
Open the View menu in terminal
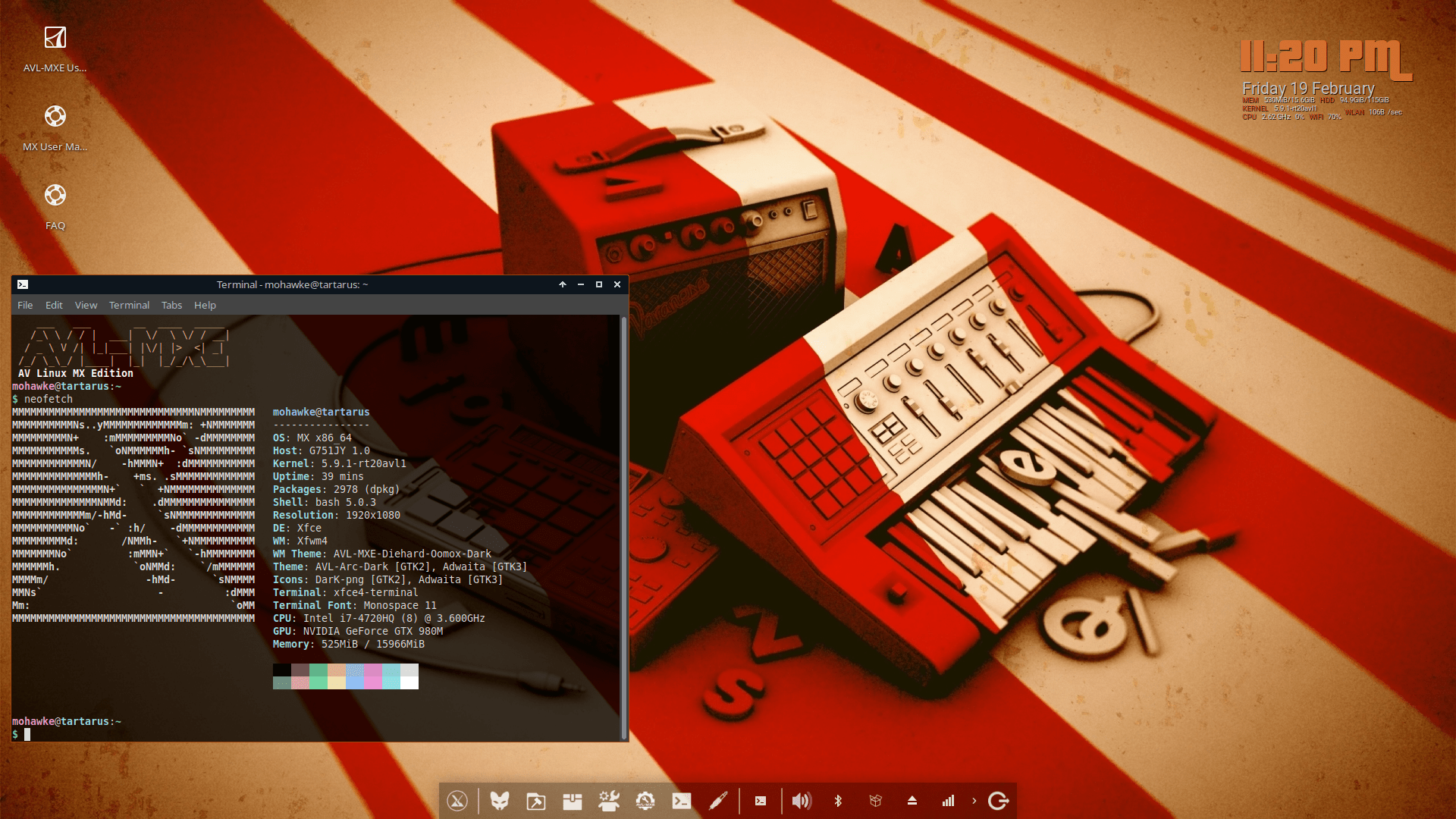pos(86,305)
